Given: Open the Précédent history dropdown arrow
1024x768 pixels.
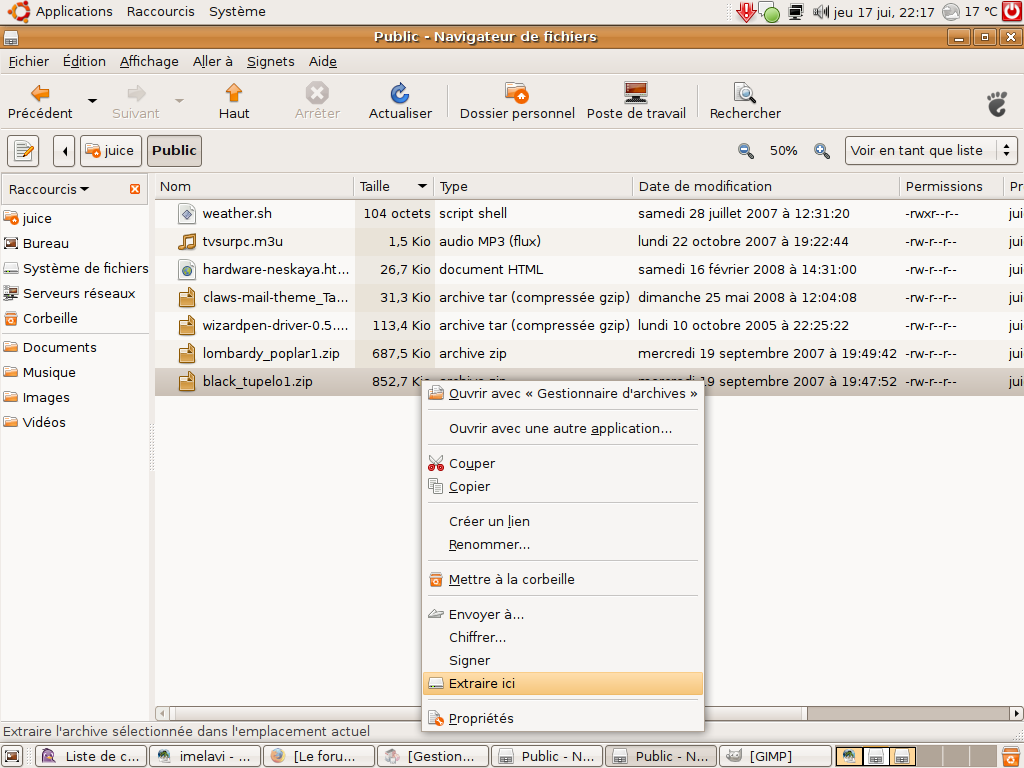Looking at the screenshot, I should [92, 101].
